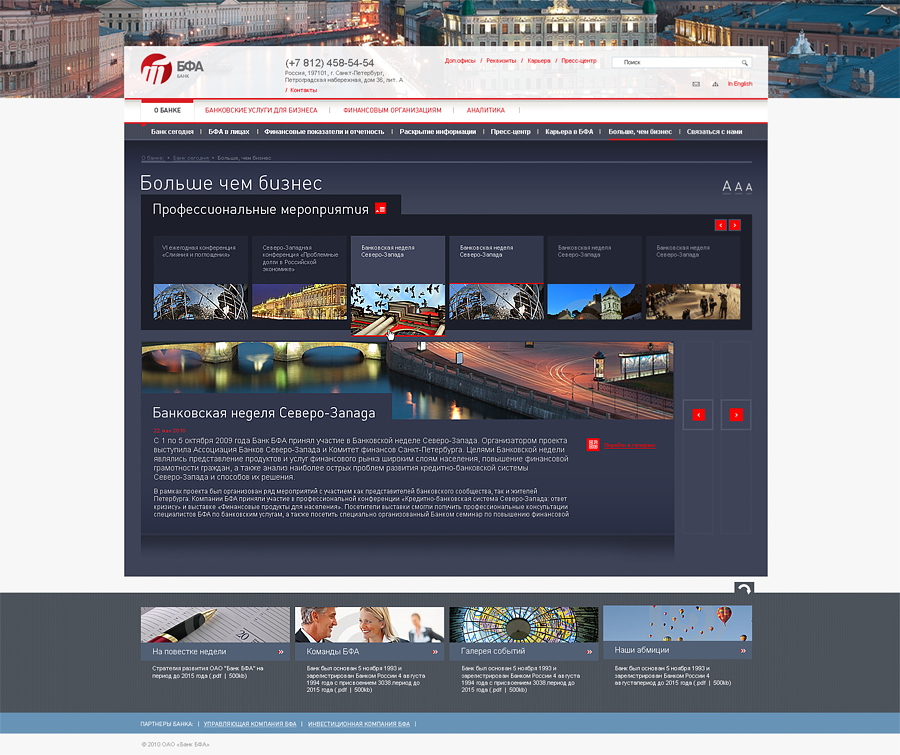Viewport: 900px width, 755px height.
Task: Click Пресс-центр link in header
Action: (579, 61)
